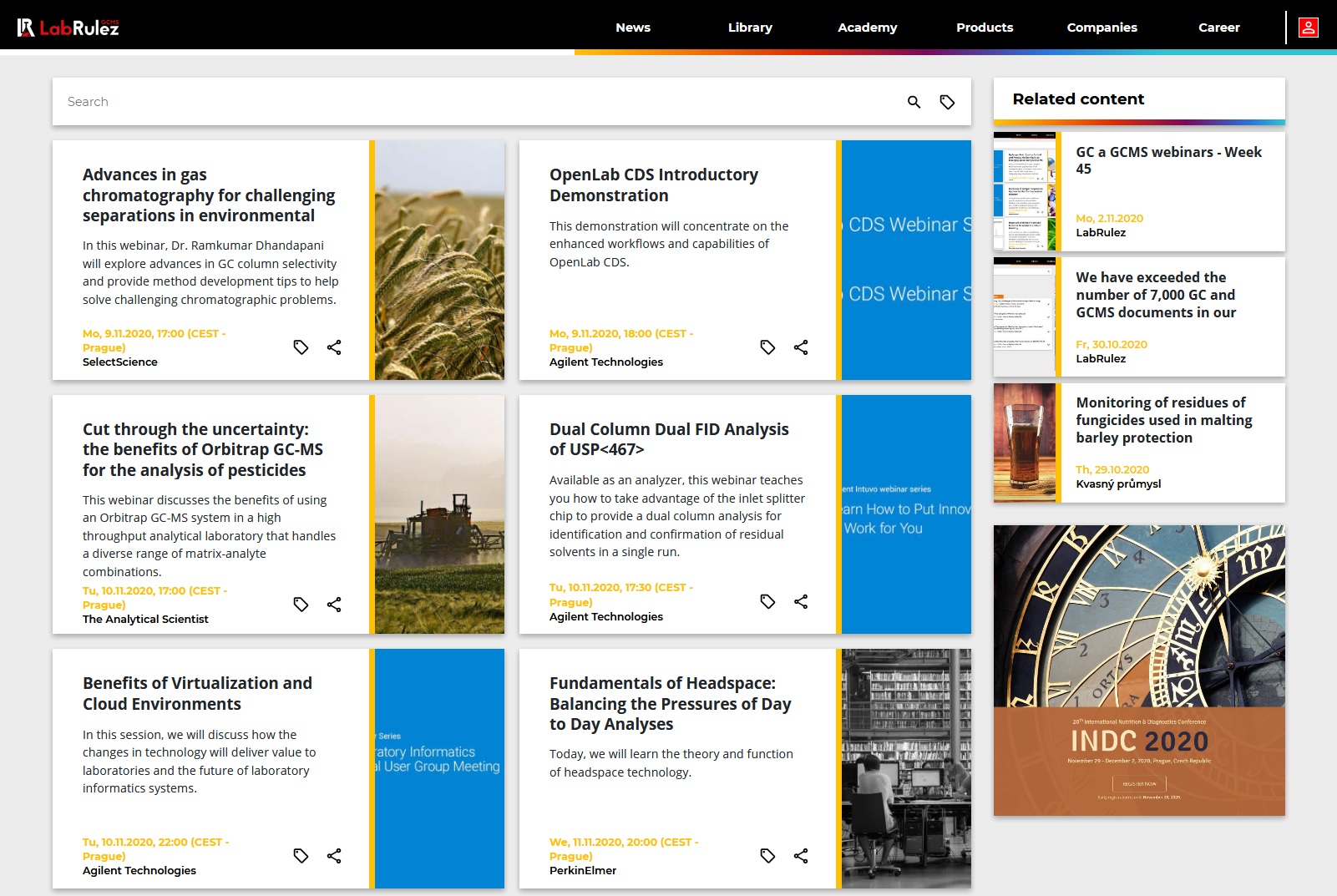Click Agilent Technologies under OpenLab CDS card
Image resolution: width=1337 pixels, height=896 pixels.
coord(606,362)
